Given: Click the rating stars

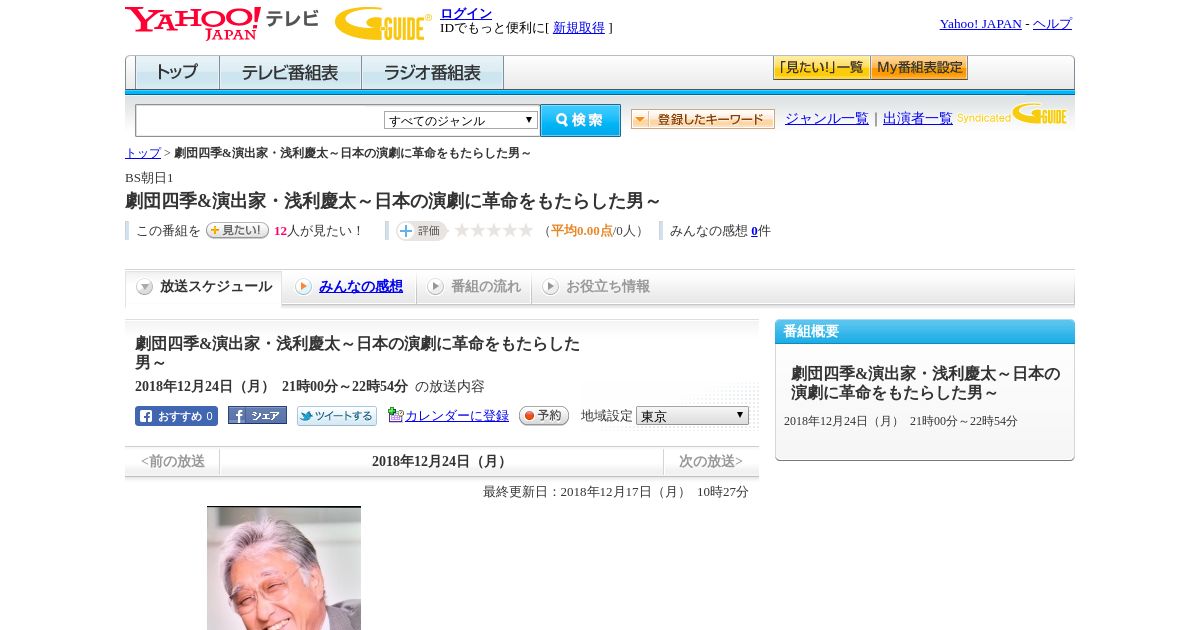Looking at the screenshot, I should point(494,231).
